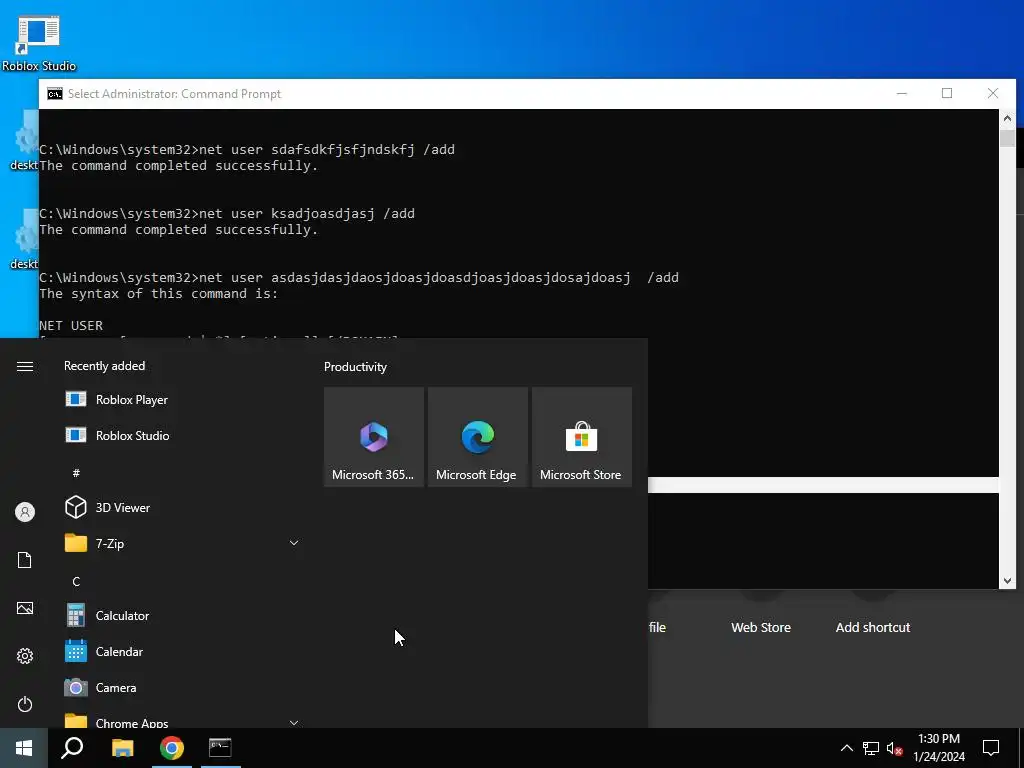Click the Command Prompt title bar icon
Viewport: 1024px width, 768px height.
coord(55,94)
